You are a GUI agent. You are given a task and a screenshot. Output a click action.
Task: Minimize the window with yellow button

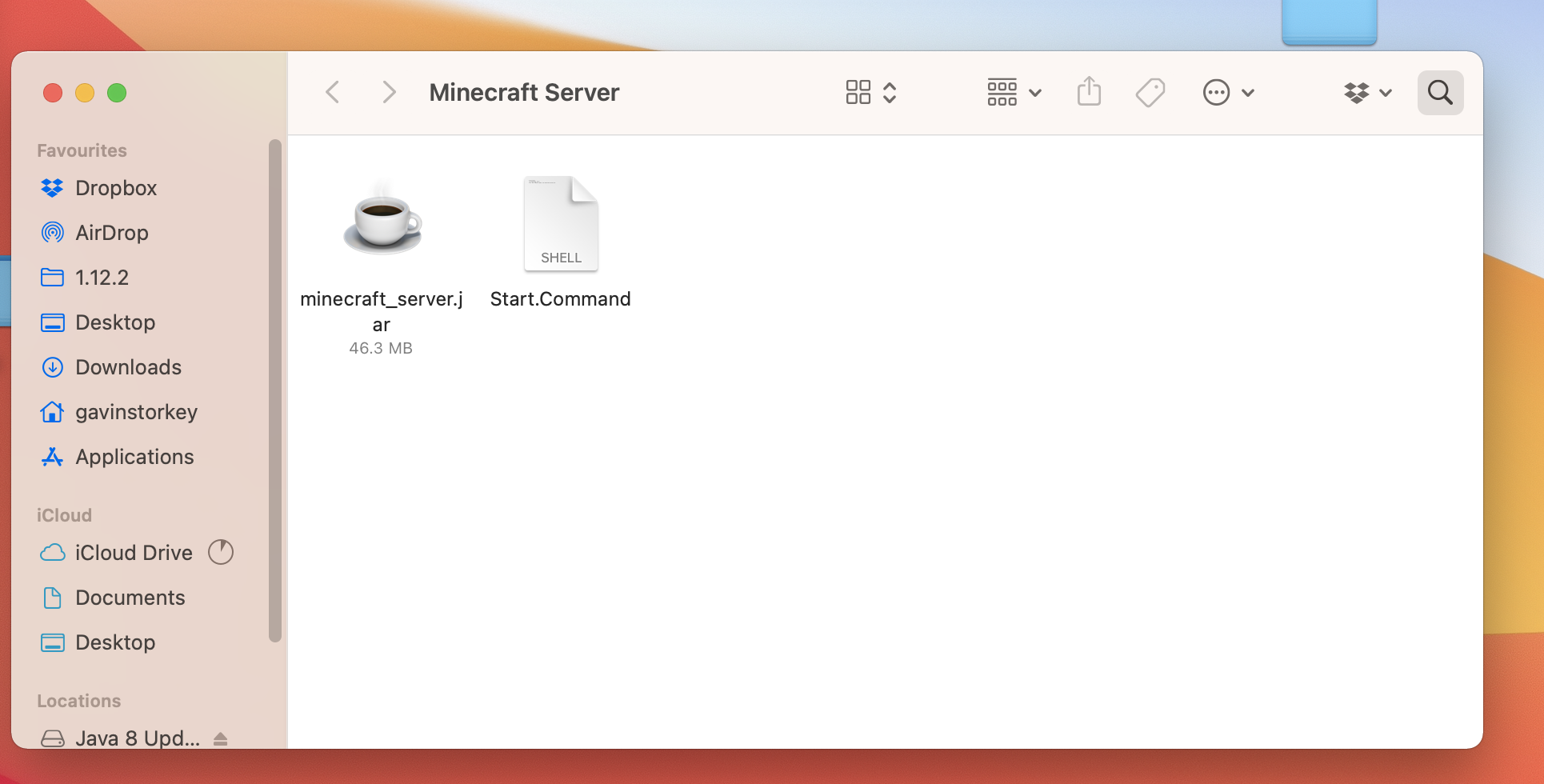pyautogui.click(x=85, y=93)
